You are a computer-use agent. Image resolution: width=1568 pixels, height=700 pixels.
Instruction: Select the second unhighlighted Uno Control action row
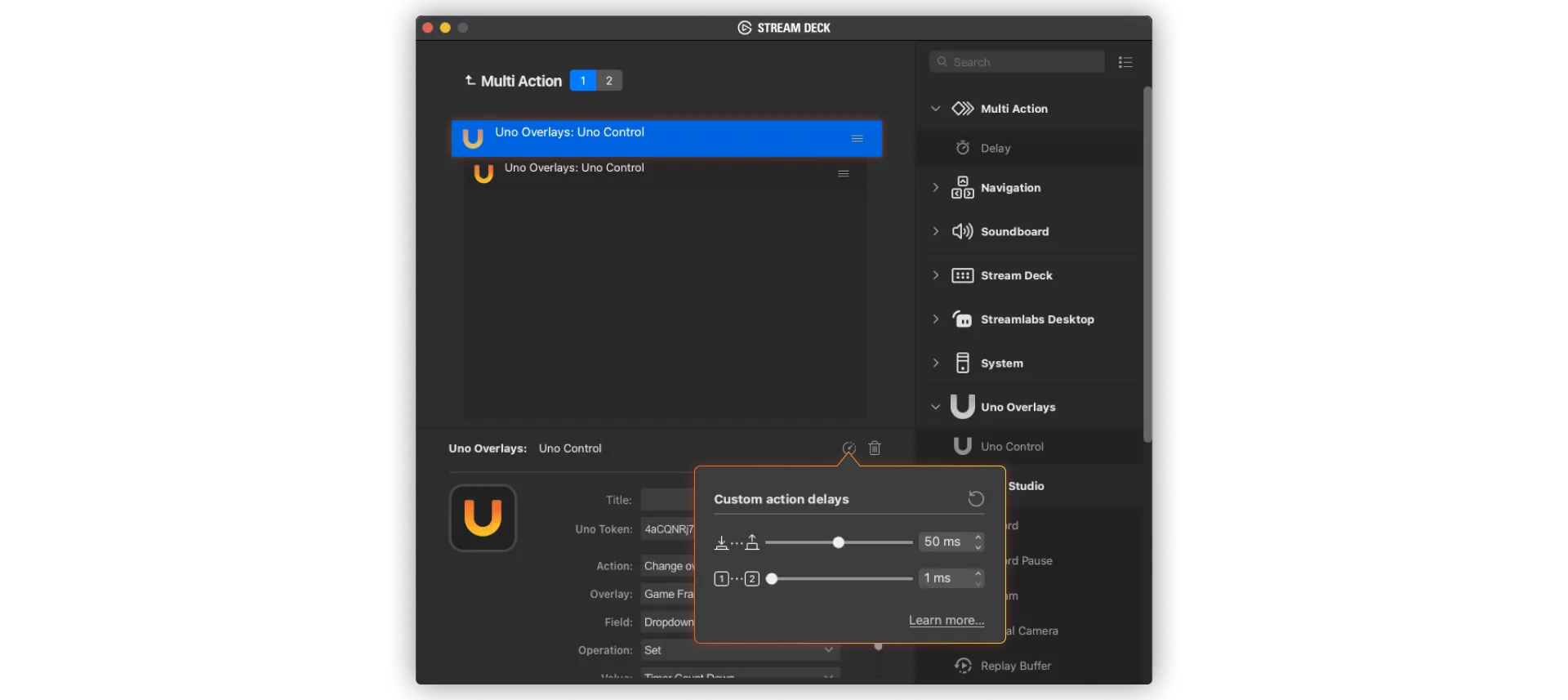click(666, 173)
